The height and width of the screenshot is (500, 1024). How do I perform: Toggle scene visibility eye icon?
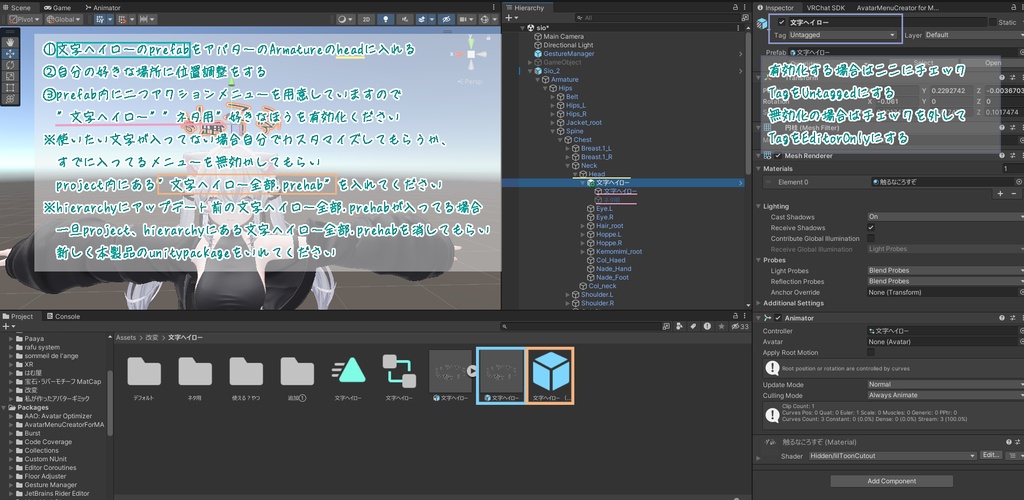pyautogui.click(x=446, y=20)
